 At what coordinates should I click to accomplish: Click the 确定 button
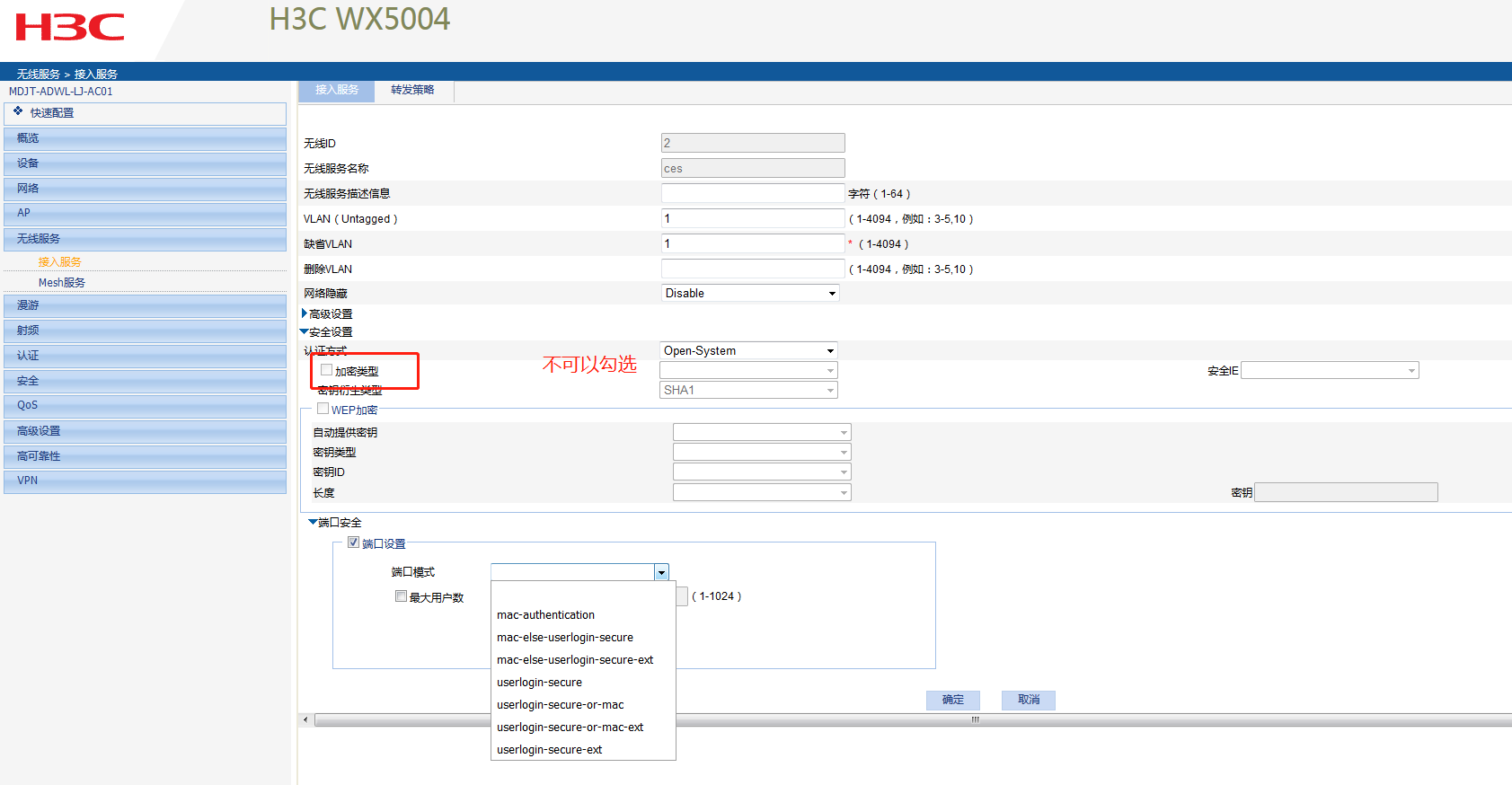(952, 700)
